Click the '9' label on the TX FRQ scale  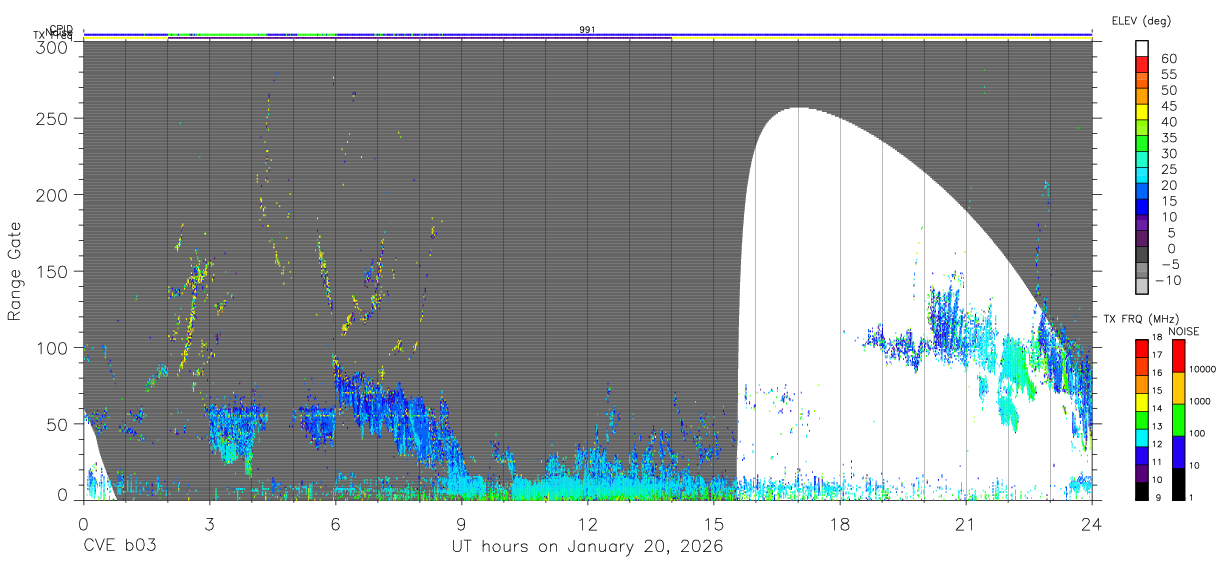(1158, 498)
